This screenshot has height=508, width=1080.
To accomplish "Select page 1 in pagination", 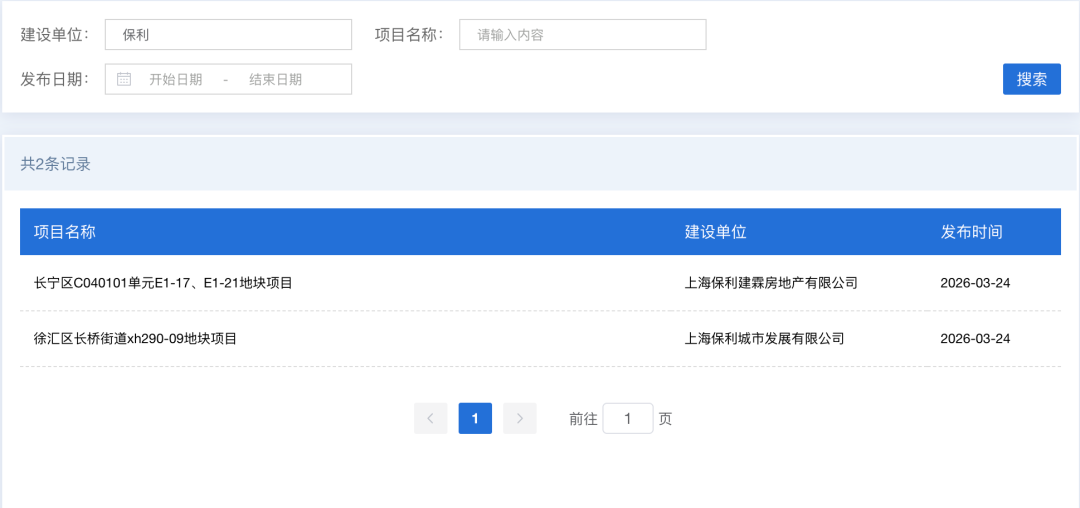I will pos(475,418).
